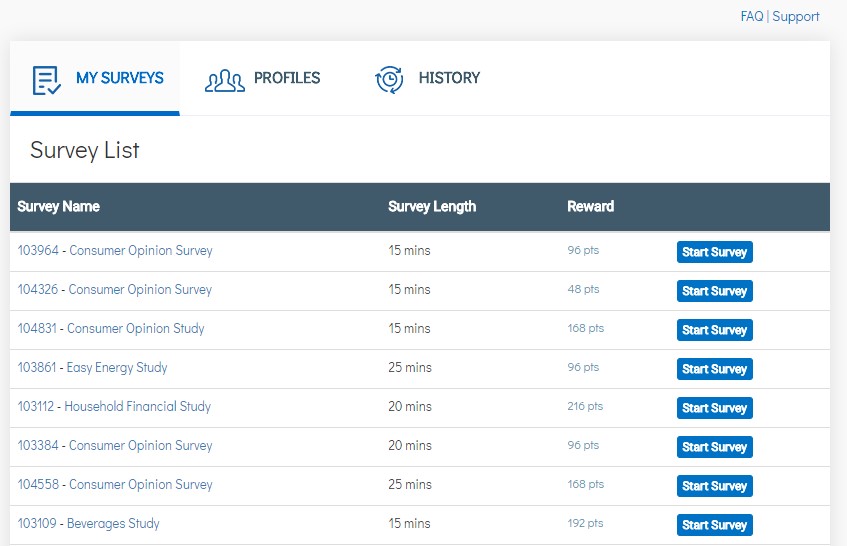
Task: Start survey 103384 worth 96 pts
Action: coord(714,447)
